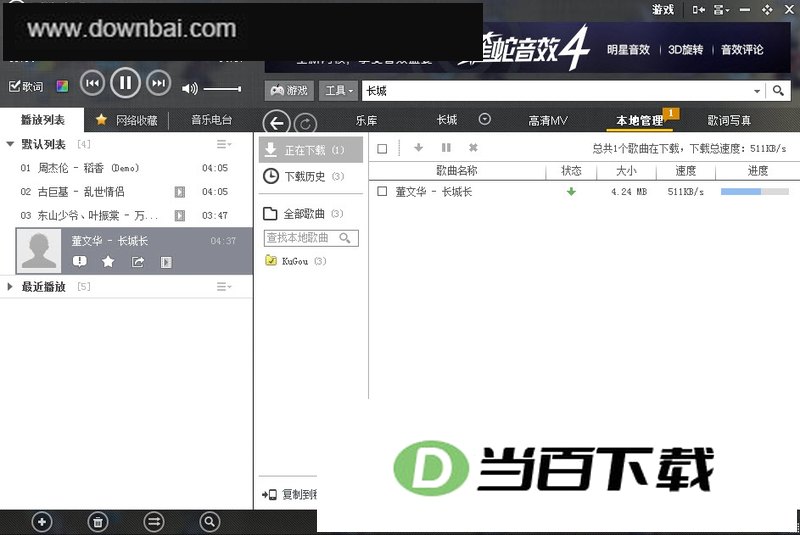
Task: Click the search field containing 长城
Action: pyautogui.click(x=555, y=91)
